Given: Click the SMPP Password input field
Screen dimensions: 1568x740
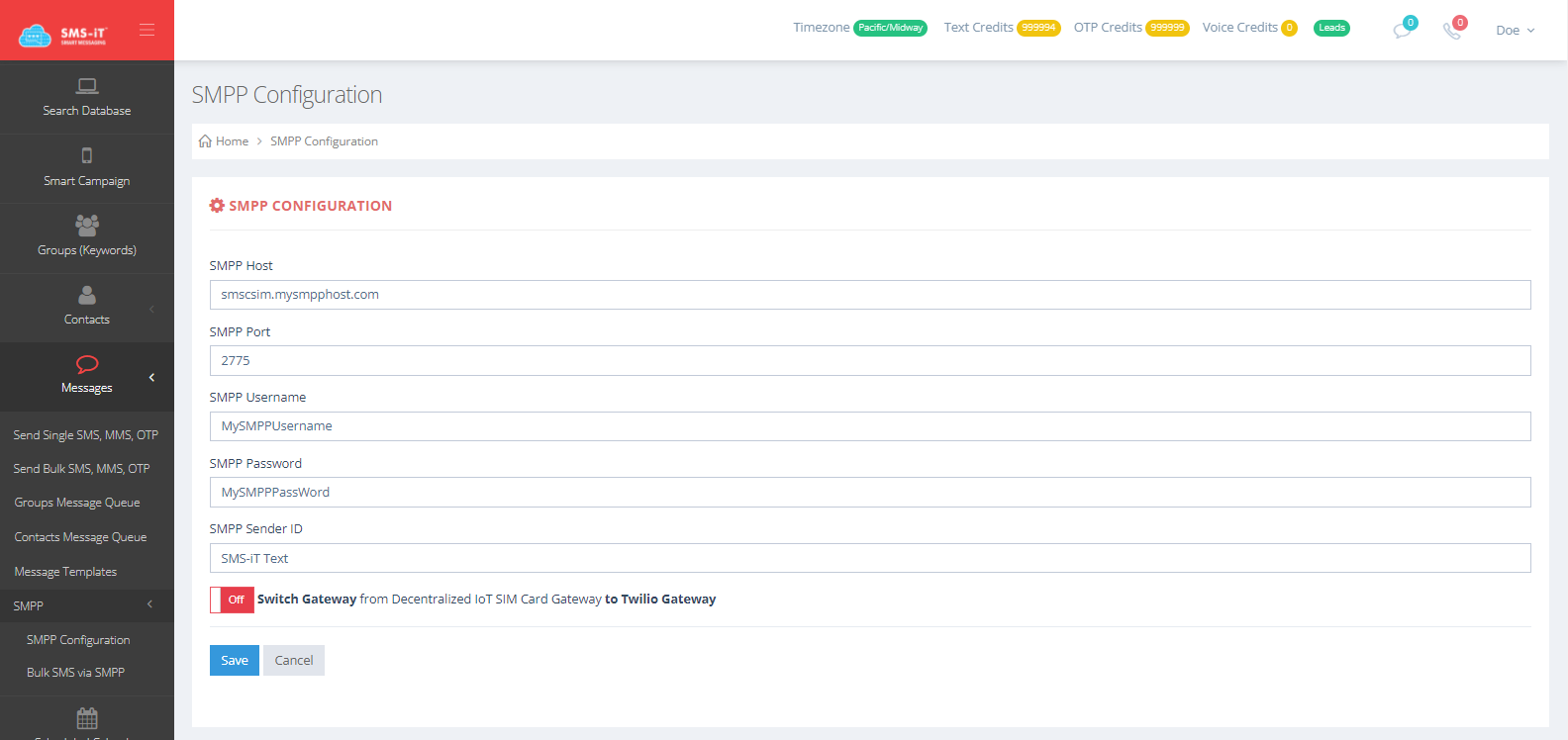Looking at the screenshot, I should tap(870, 493).
